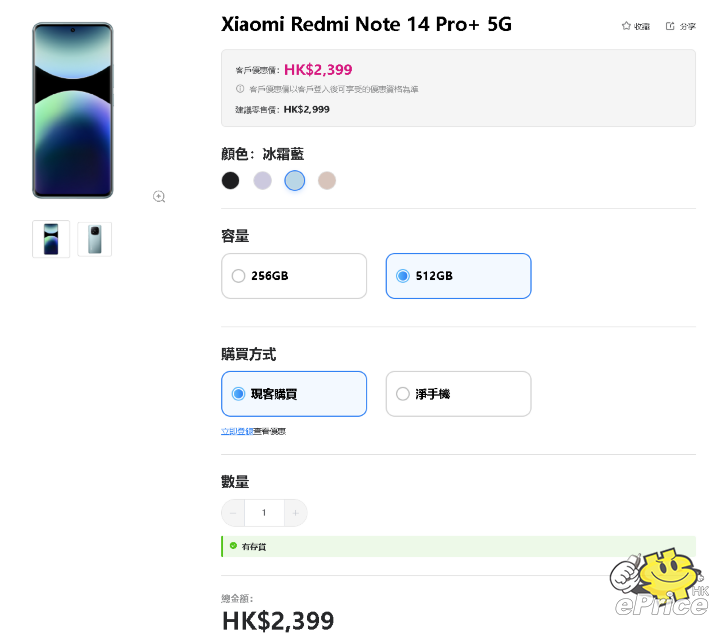Pick the lavender purple color swatch
This screenshot has height=641, width=719.
262,181
